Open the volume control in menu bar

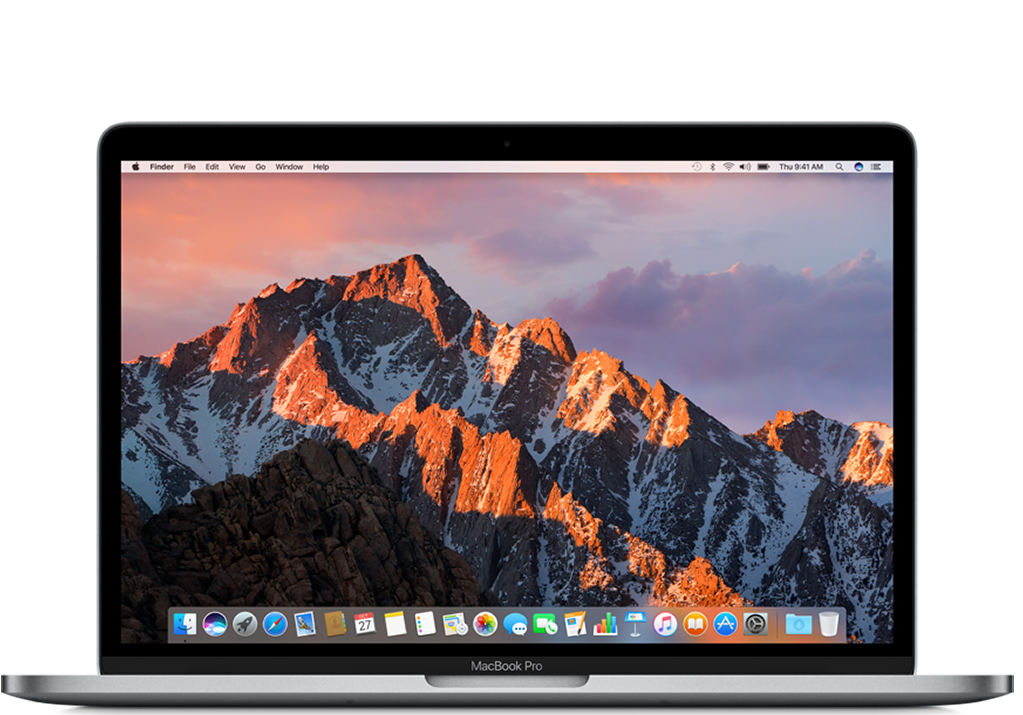745,167
